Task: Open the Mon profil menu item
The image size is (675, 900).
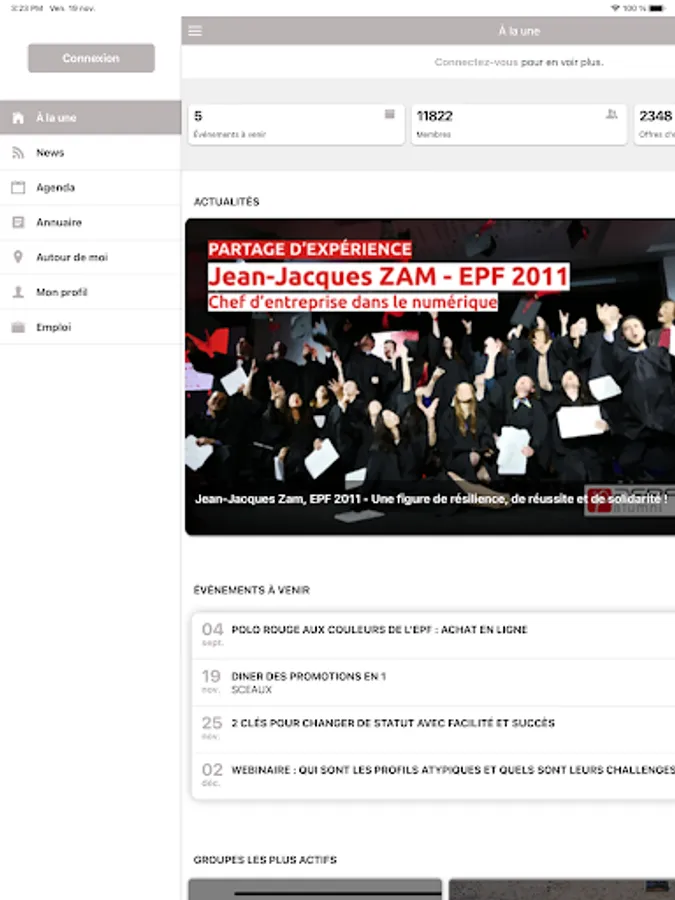Action: (91, 292)
